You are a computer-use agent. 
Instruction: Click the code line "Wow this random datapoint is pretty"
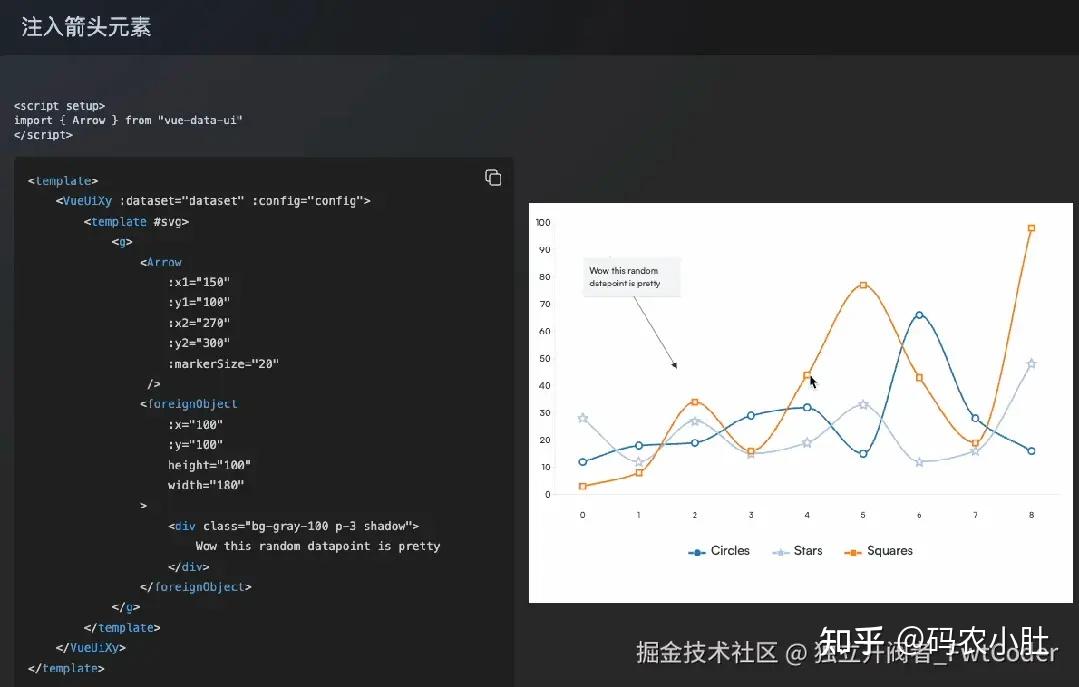[318, 546]
